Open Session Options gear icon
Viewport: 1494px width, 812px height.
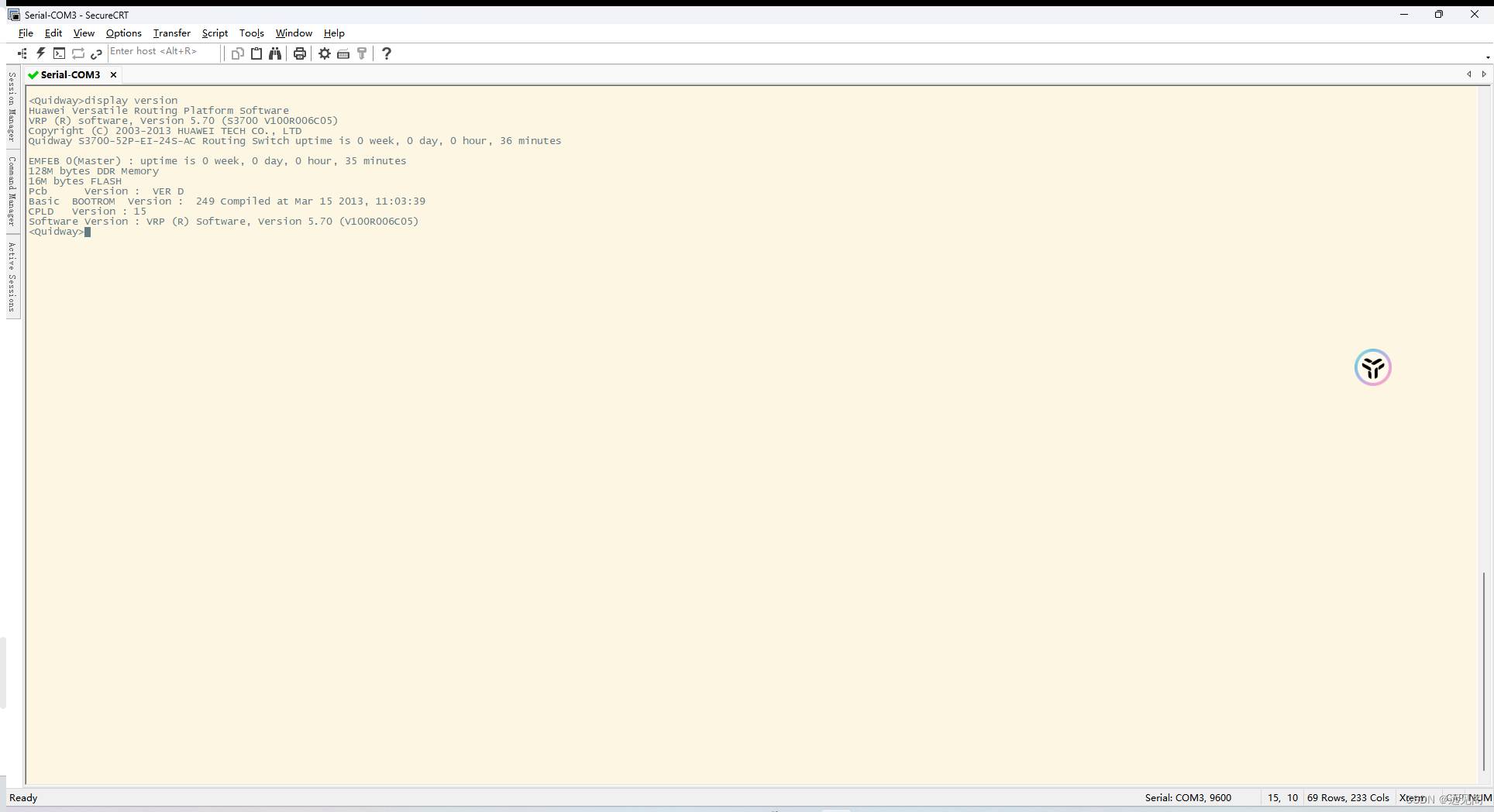point(325,53)
